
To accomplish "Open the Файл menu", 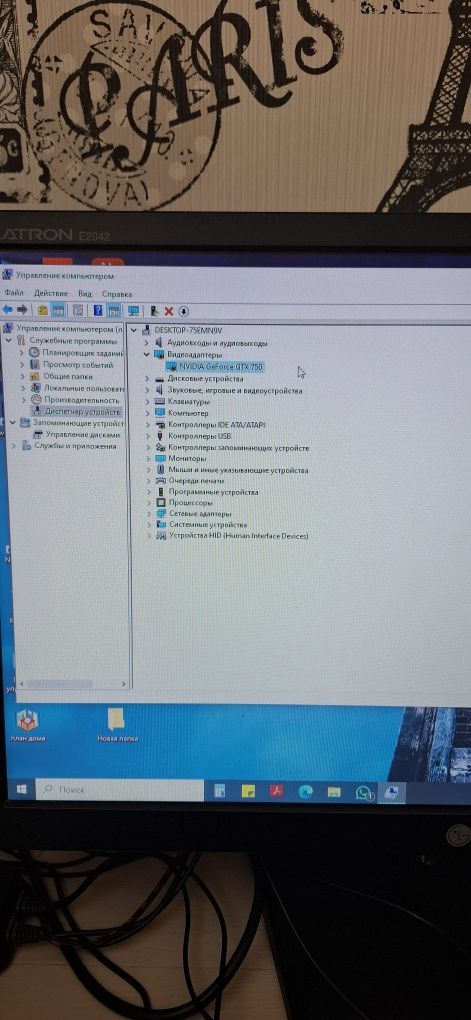I will [13, 293].
